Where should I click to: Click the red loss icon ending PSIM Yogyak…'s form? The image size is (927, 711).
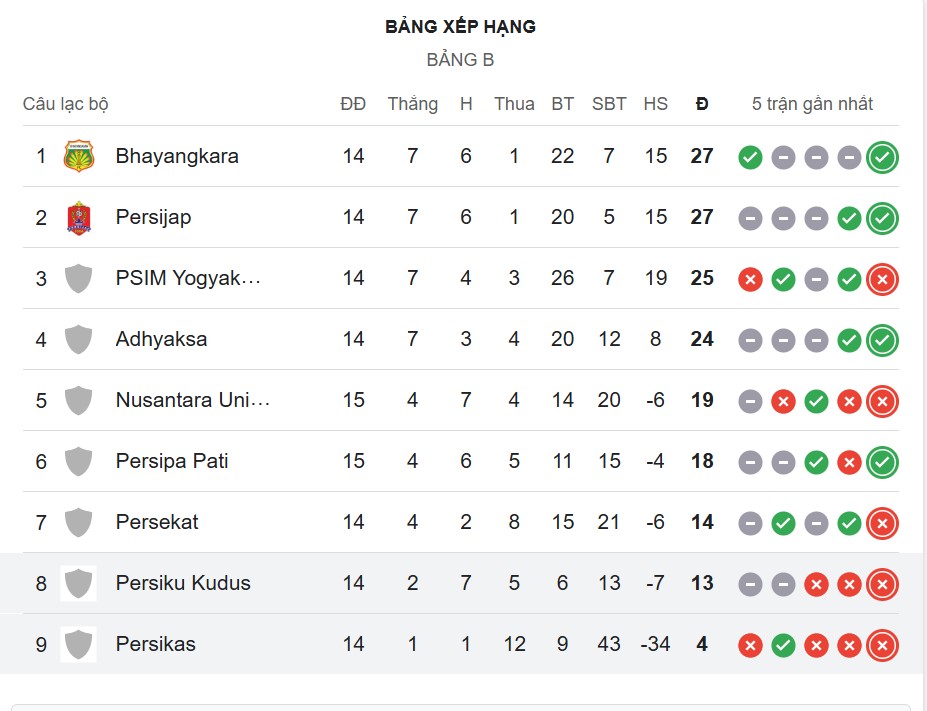pyautogui.click(x=881, y=279)
